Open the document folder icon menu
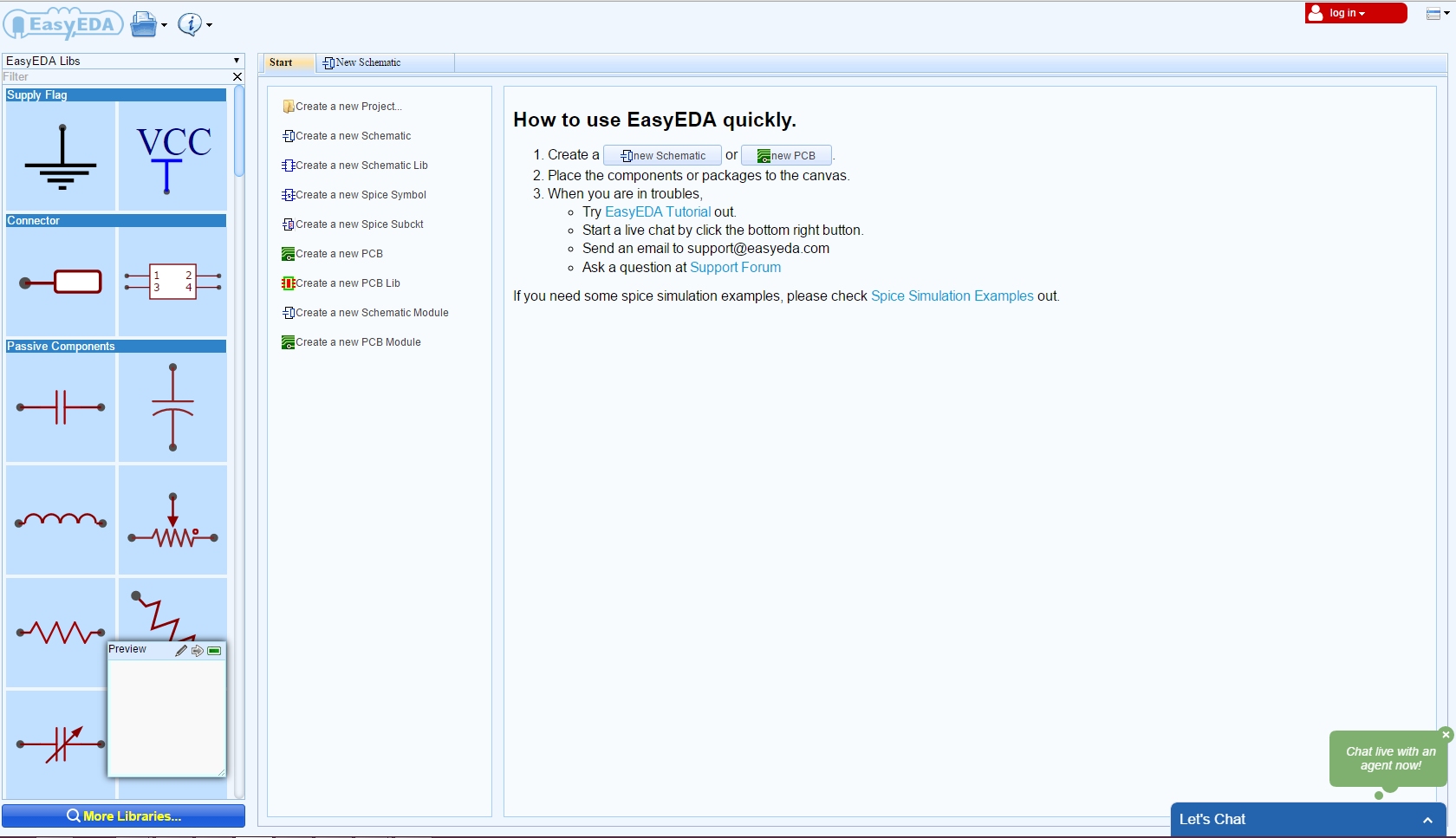The height and width of the screenshot is (838, 1456). click(143, 24)
